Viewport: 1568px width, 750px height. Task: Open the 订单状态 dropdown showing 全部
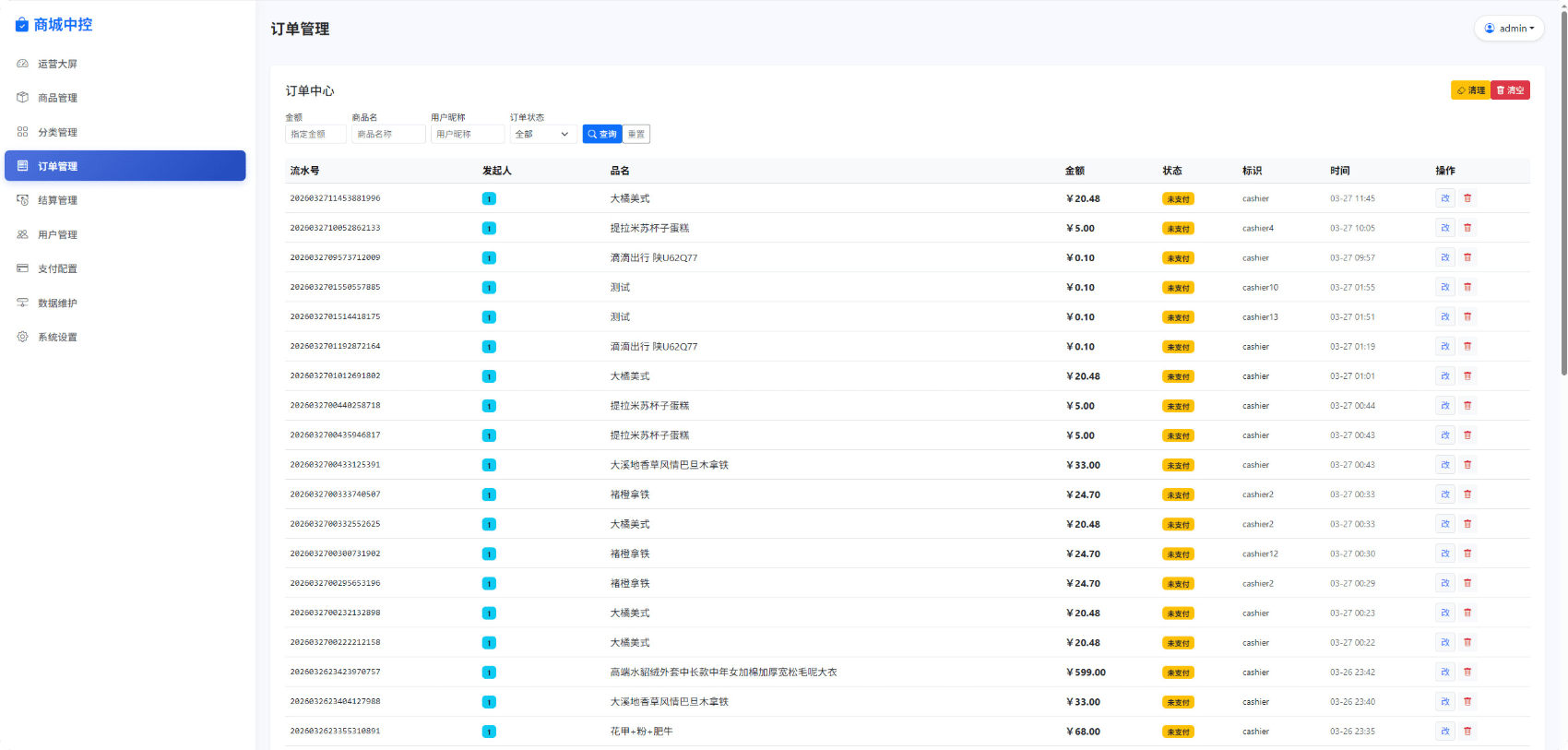[543, 134]
